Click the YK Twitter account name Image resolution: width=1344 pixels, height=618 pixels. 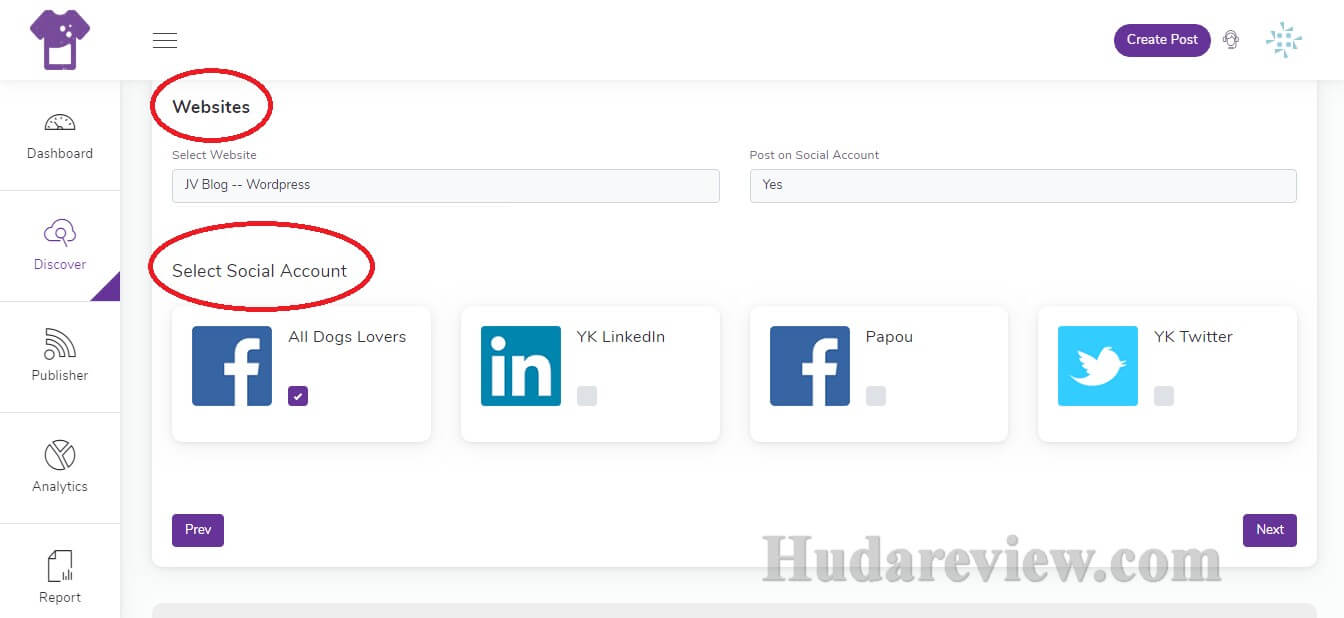point(1193,337)
